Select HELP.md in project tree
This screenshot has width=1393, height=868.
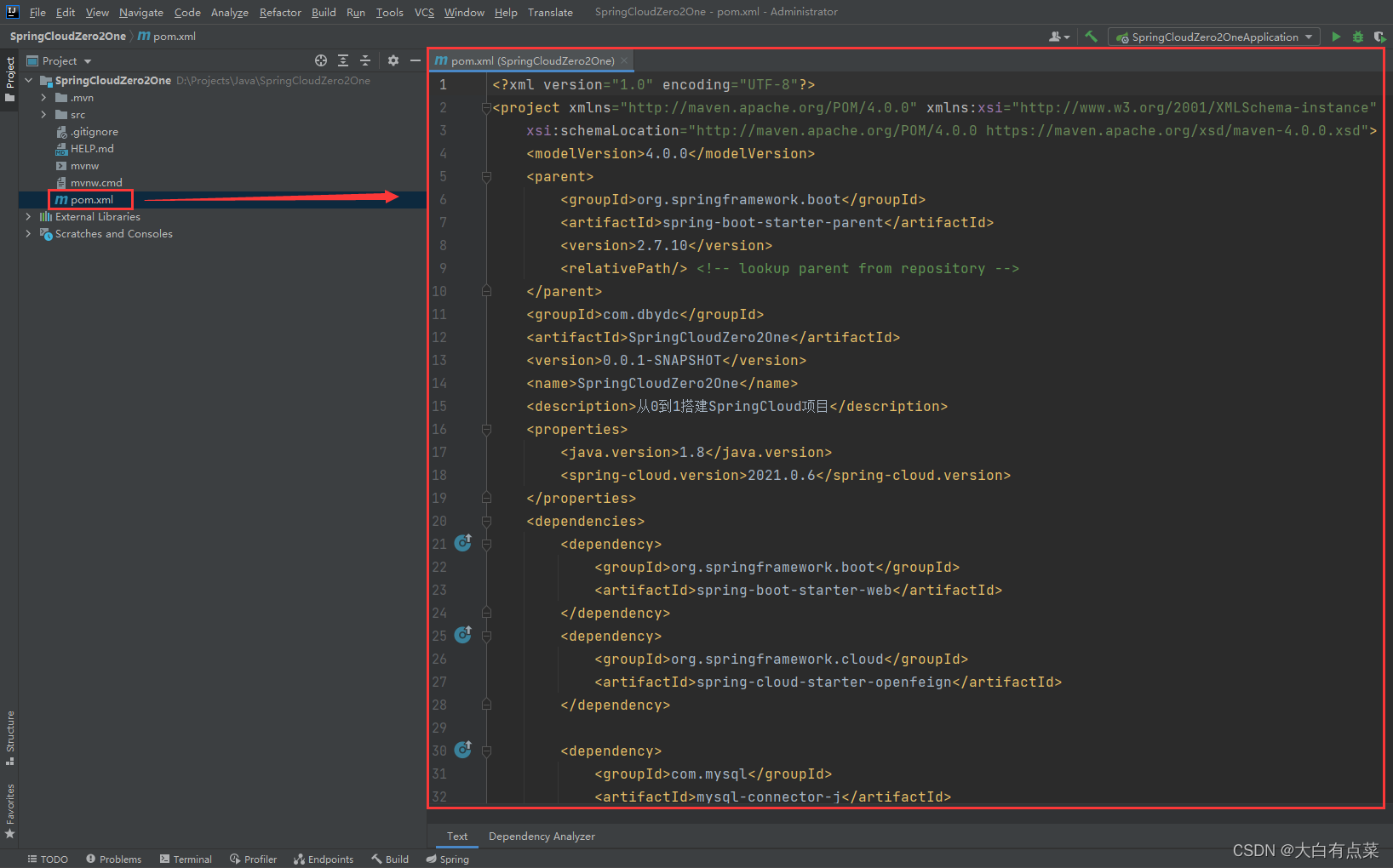[92, 148]
